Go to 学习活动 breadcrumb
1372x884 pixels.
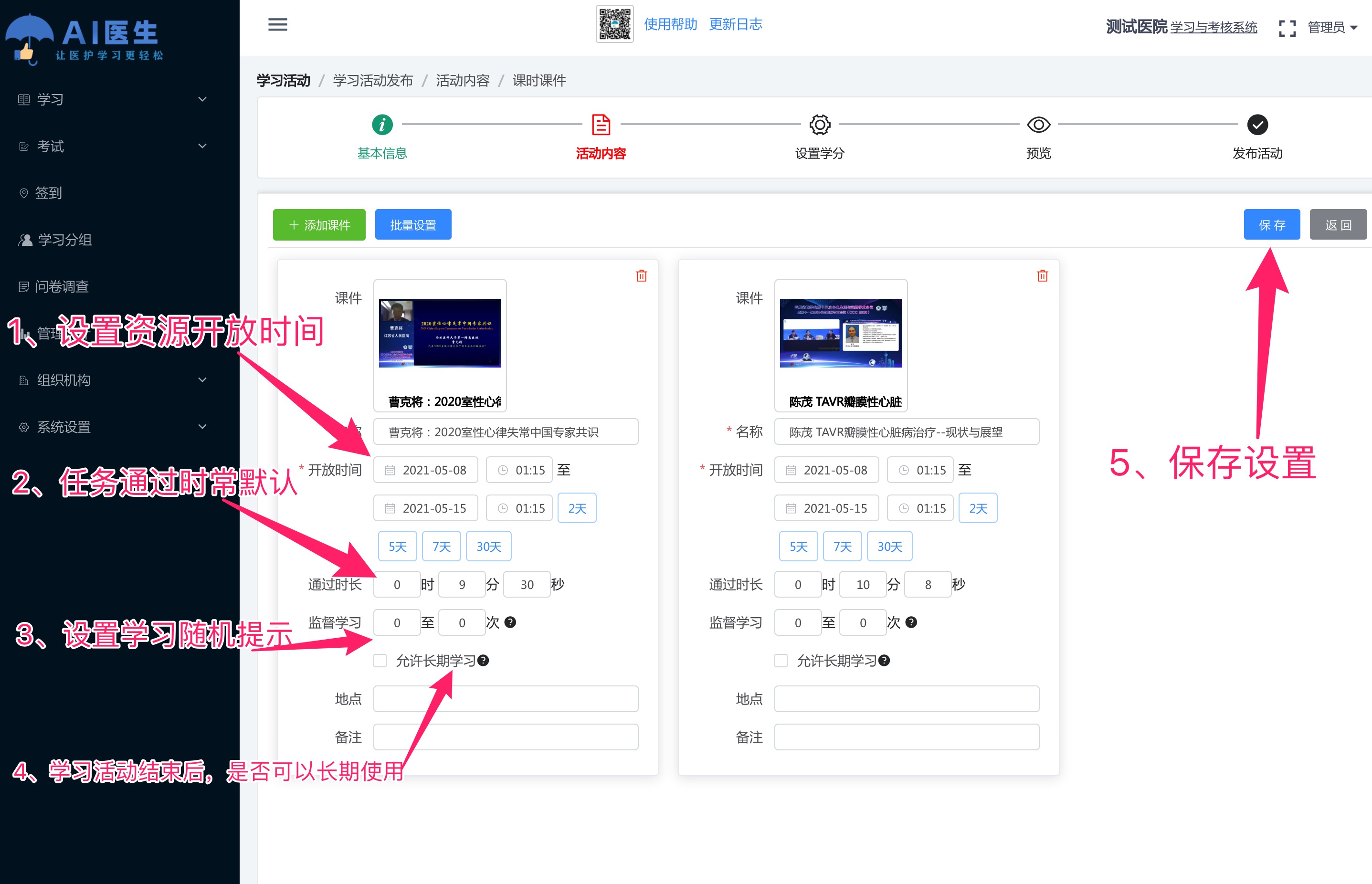[x=284, y=80]
